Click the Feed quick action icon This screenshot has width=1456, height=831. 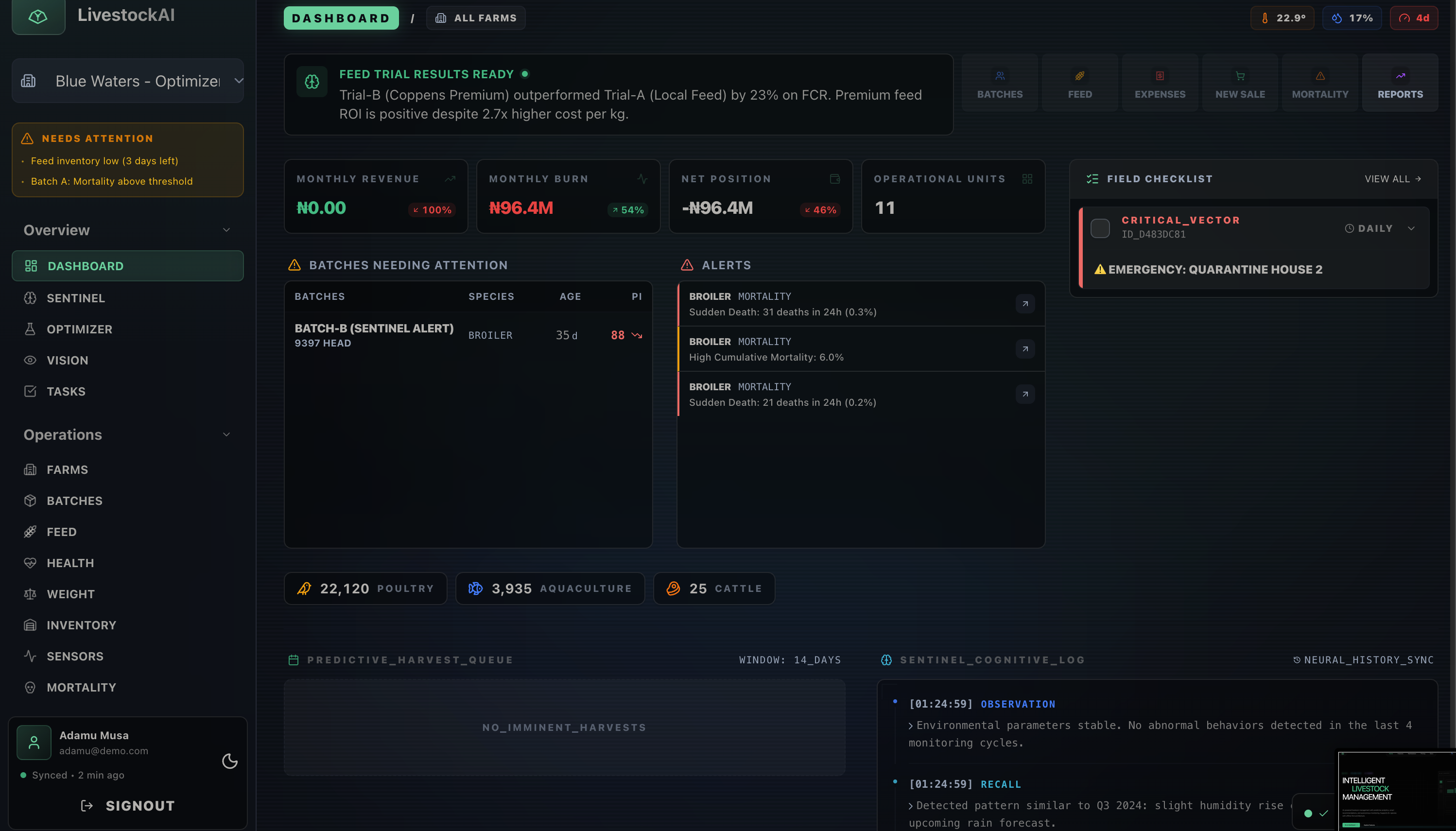(x=1079, y=76)
